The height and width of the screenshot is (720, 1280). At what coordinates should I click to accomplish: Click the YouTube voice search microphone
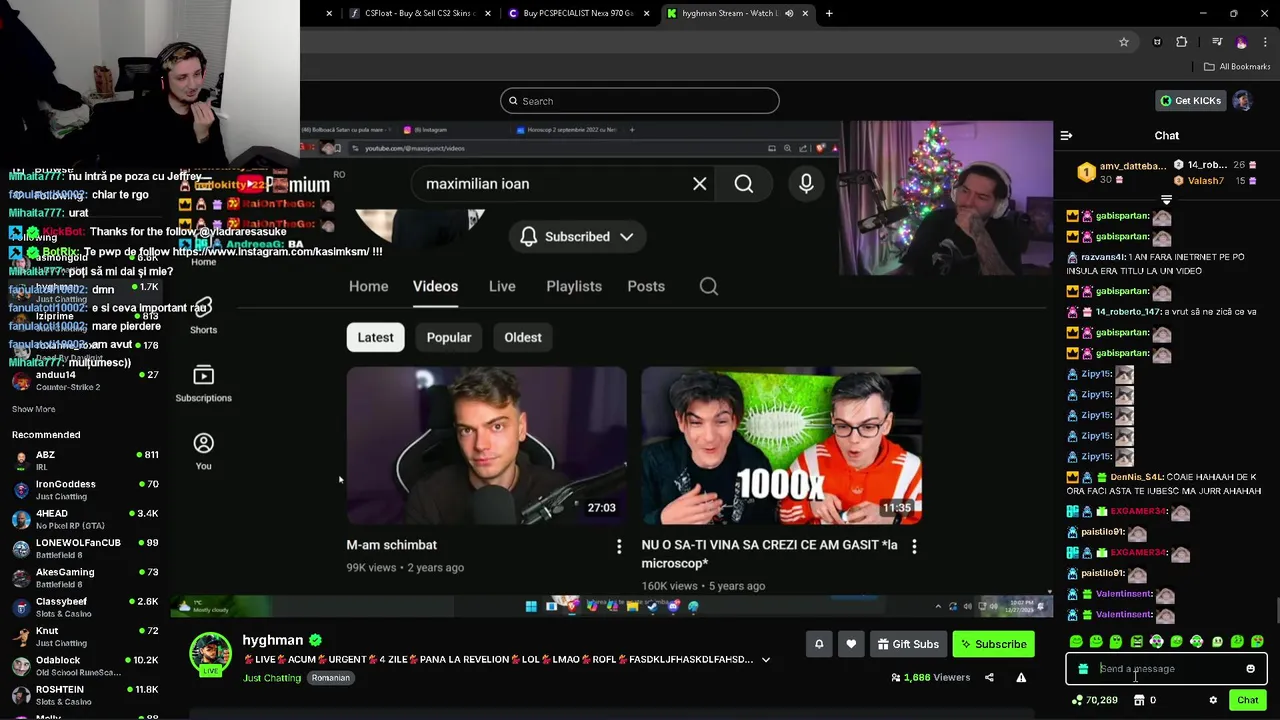pos(806,184)
